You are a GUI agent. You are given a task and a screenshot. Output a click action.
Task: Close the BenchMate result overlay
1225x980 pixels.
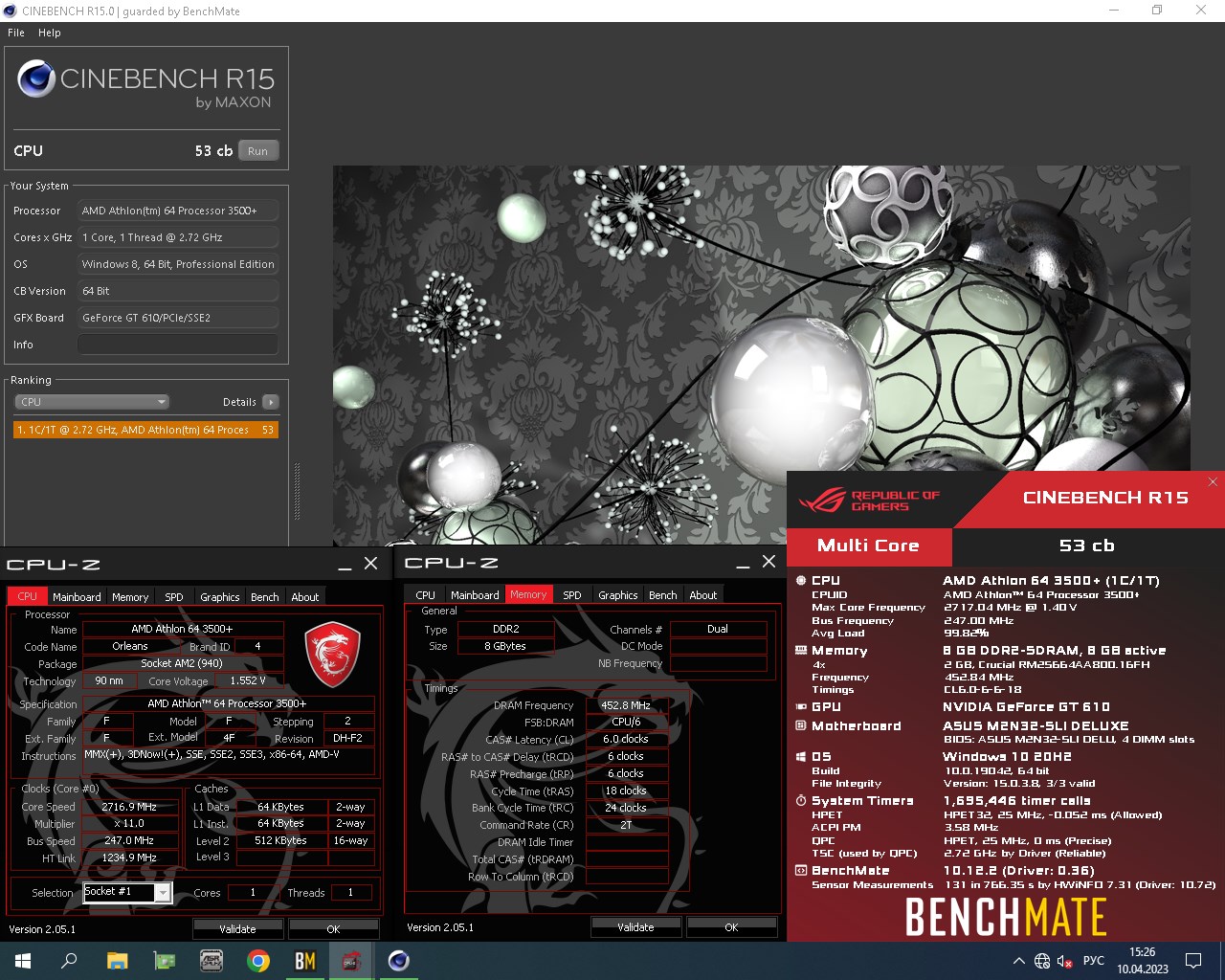[x=1213, y=481]
